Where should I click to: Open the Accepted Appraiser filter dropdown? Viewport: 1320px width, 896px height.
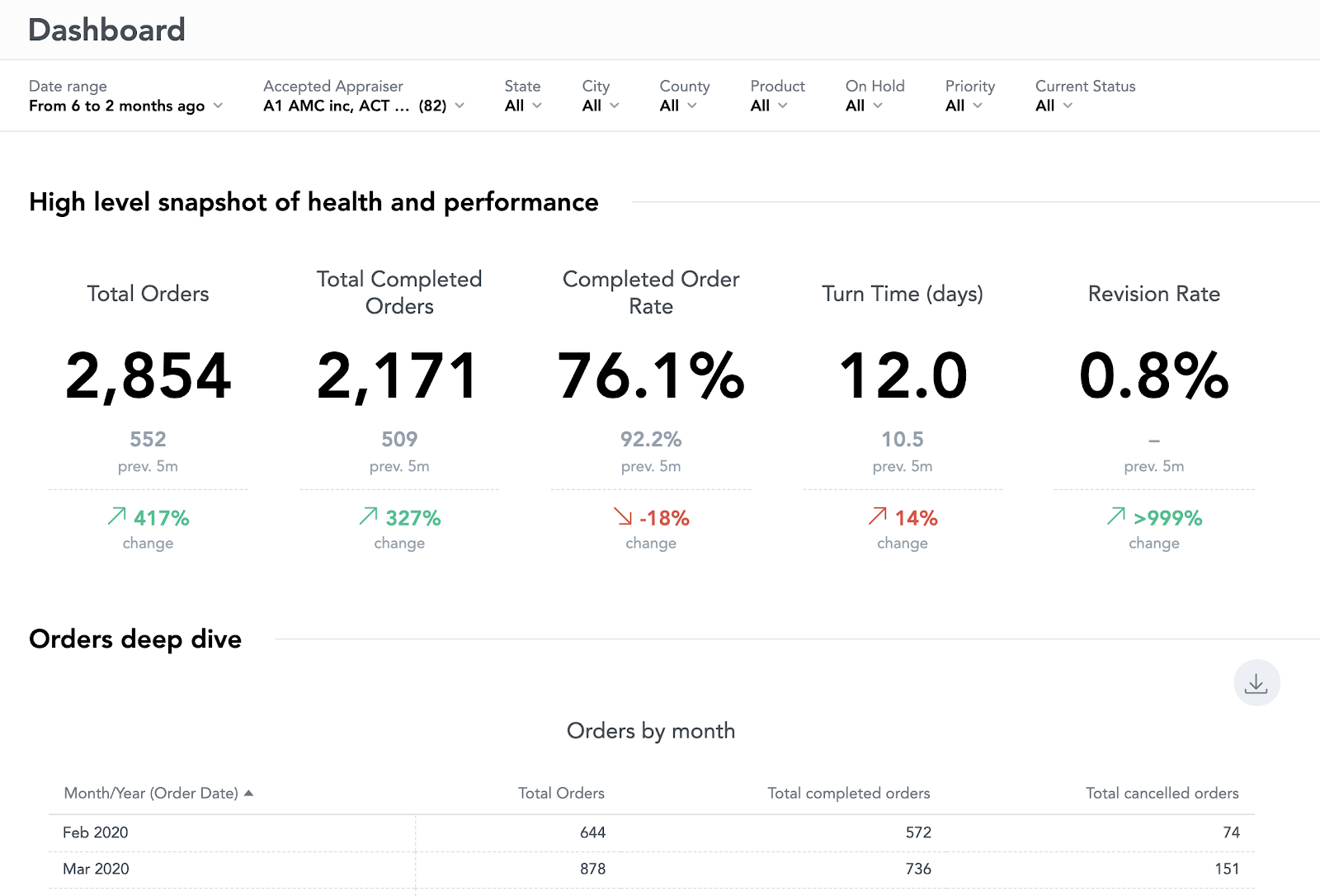[460, 106]
